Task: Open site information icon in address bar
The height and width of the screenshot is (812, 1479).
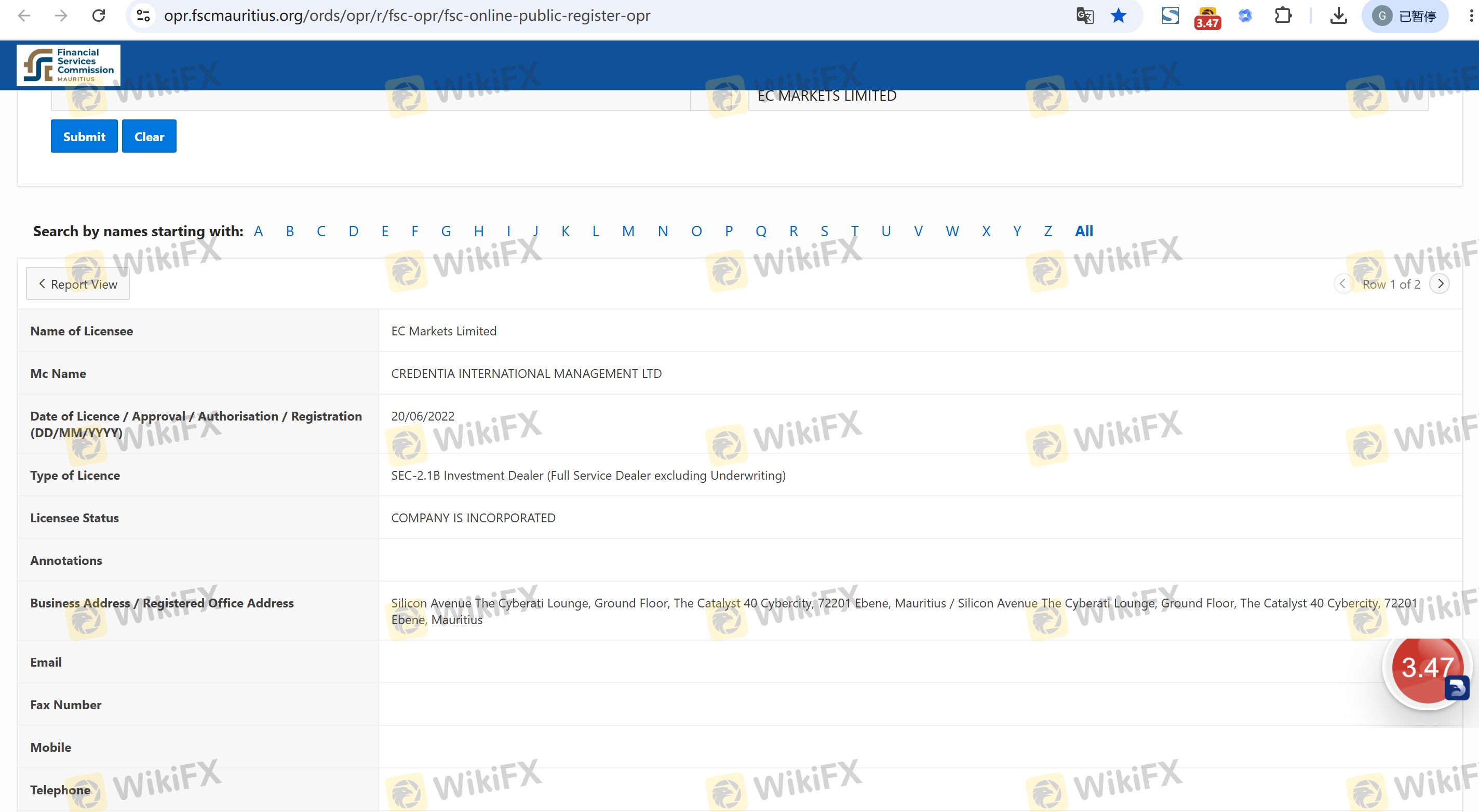Action: [x=143, y=16]
